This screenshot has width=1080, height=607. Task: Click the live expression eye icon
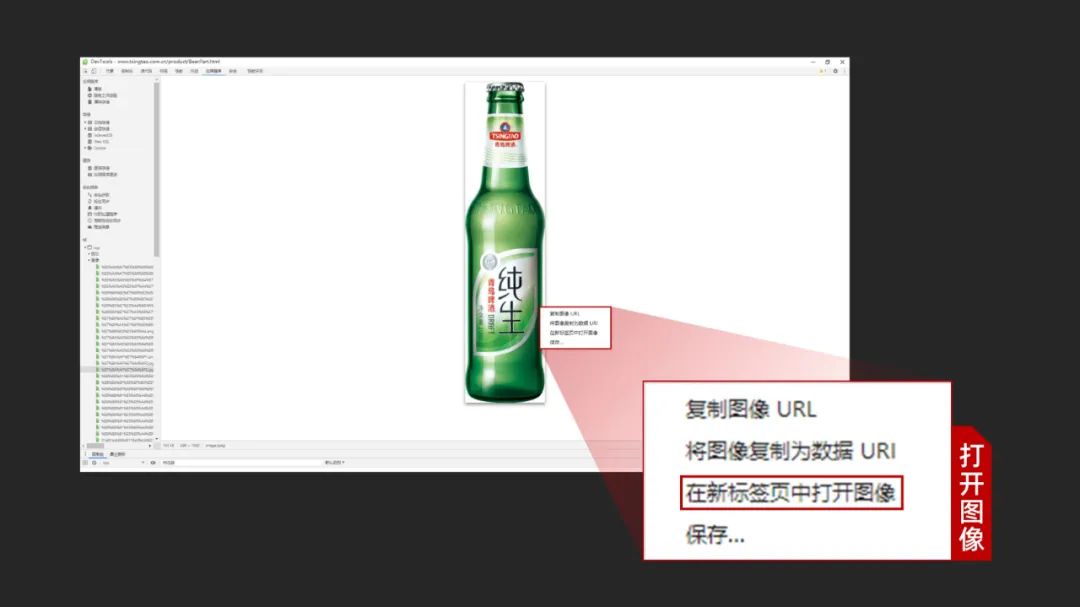pos(153,463)
